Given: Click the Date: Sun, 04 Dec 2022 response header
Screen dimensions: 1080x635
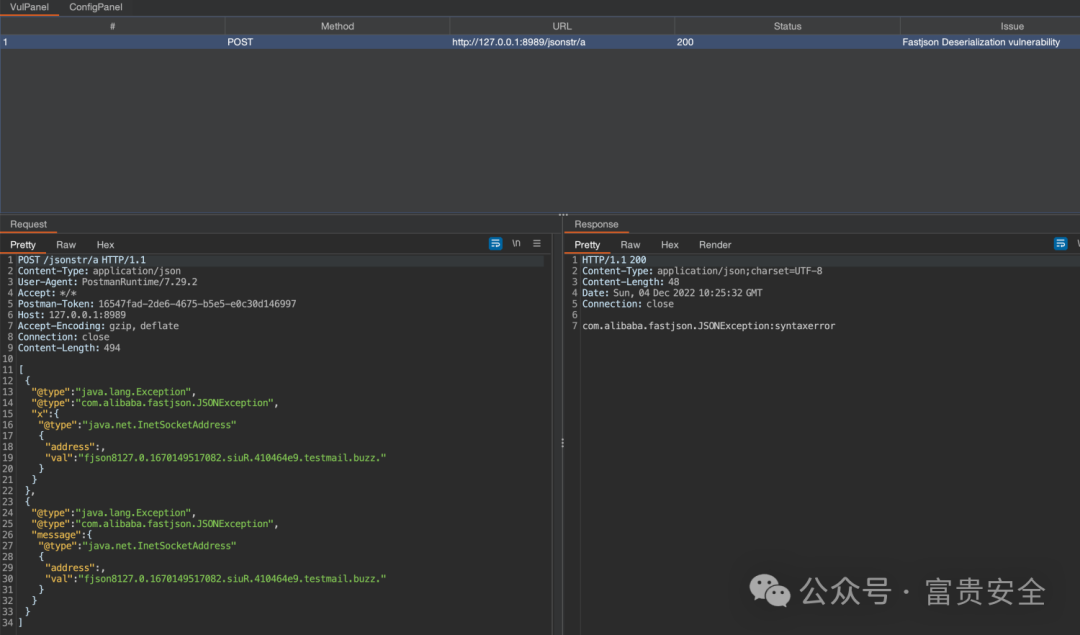Looking at the screenshot, I should pos(672,293).
